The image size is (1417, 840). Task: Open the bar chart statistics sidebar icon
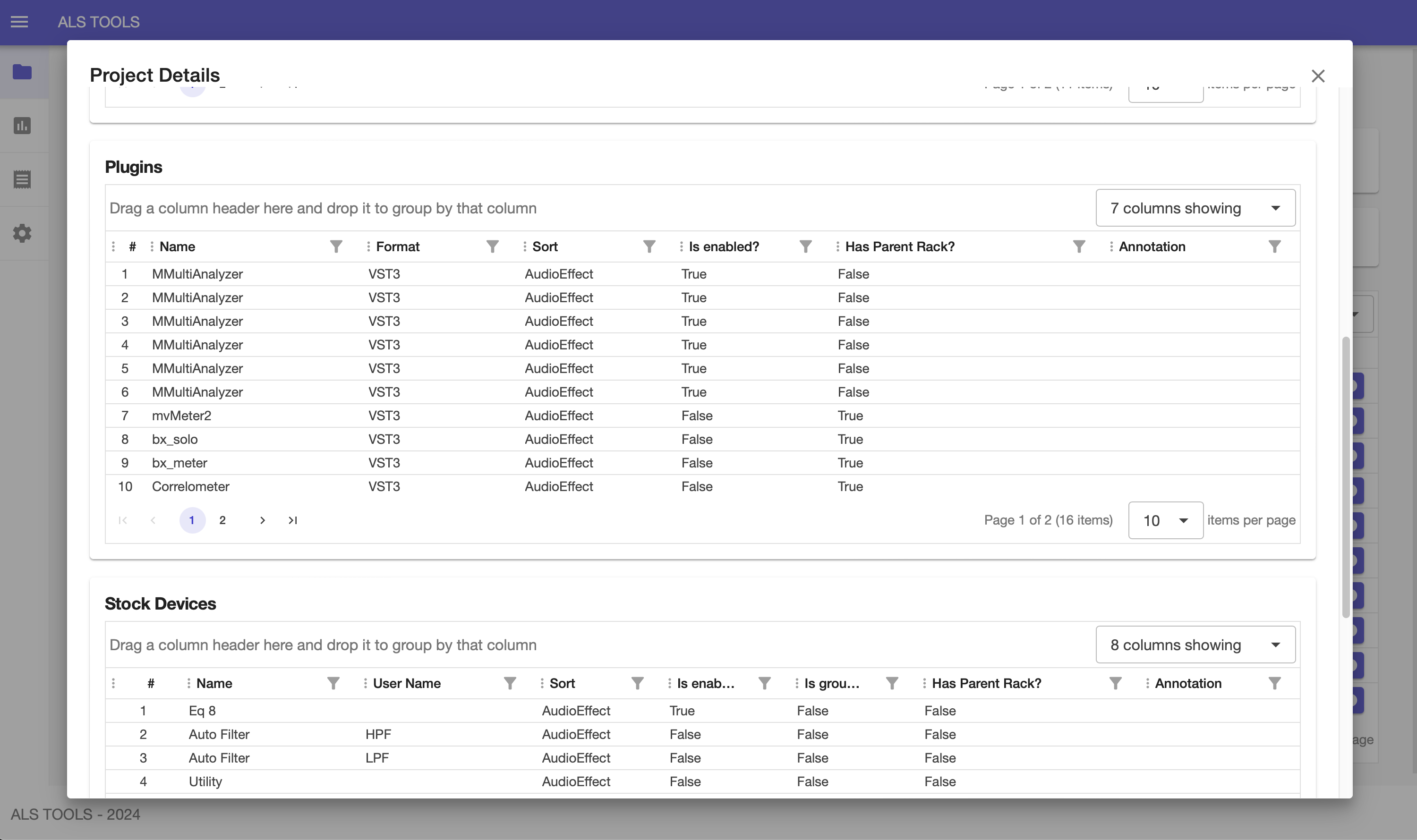coord(22,126)
